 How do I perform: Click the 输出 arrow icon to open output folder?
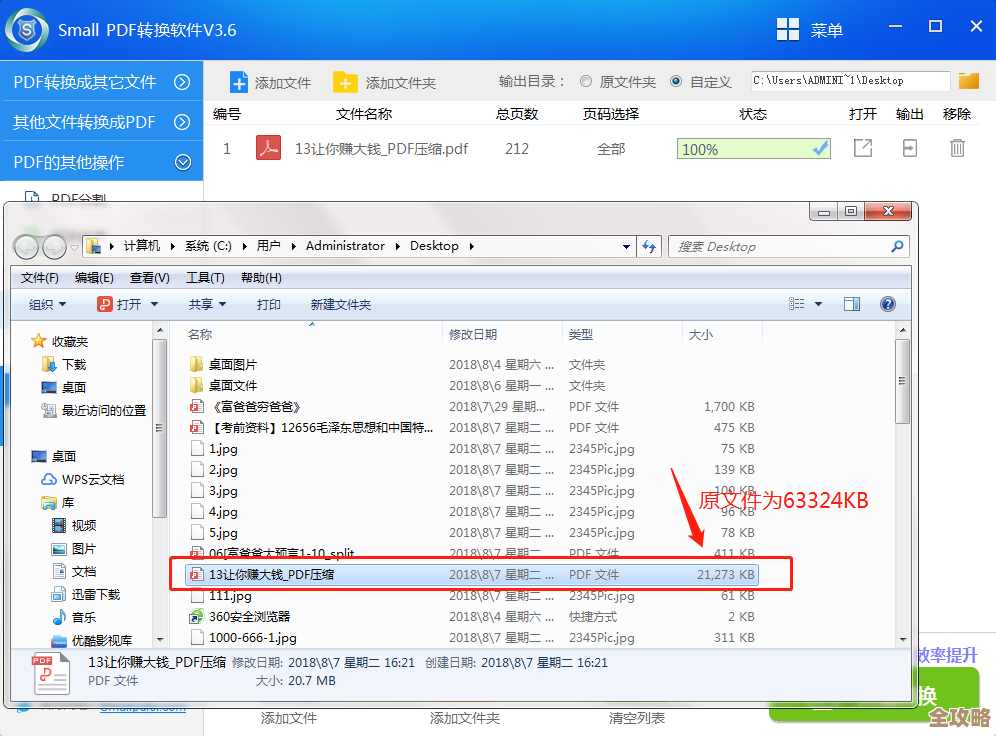(x=908, y=147)
